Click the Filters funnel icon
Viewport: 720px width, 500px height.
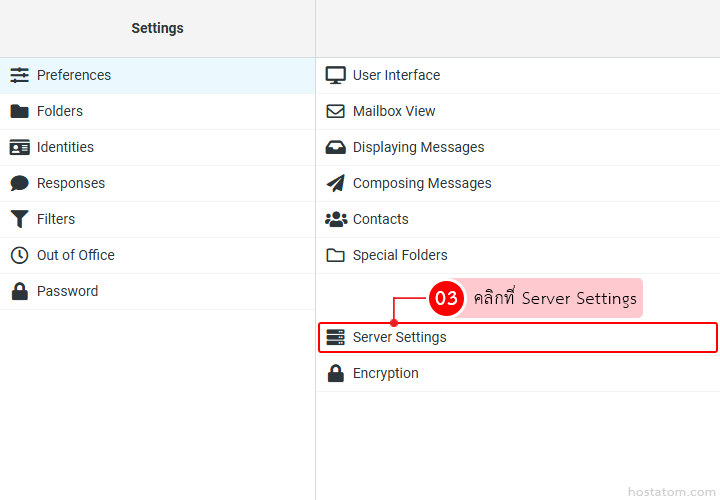(x=19, y=219)
